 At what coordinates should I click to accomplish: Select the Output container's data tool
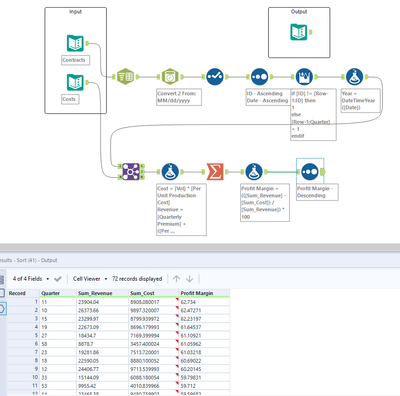tap(299, 32)
